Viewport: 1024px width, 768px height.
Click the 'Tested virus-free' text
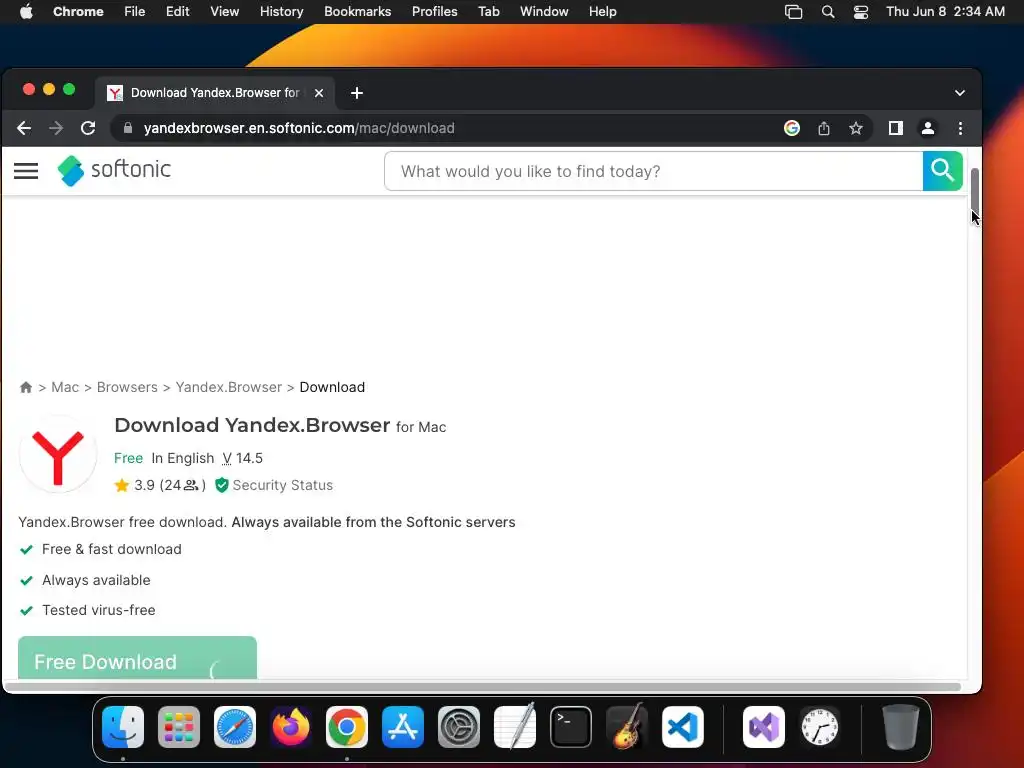(99, 610)
